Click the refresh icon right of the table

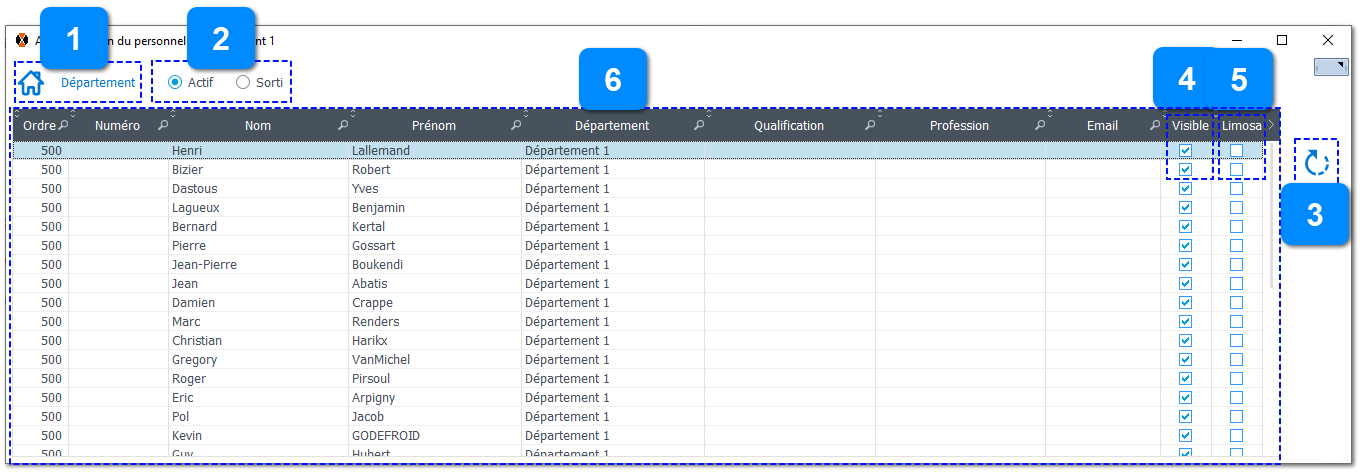click(1316, 163)
